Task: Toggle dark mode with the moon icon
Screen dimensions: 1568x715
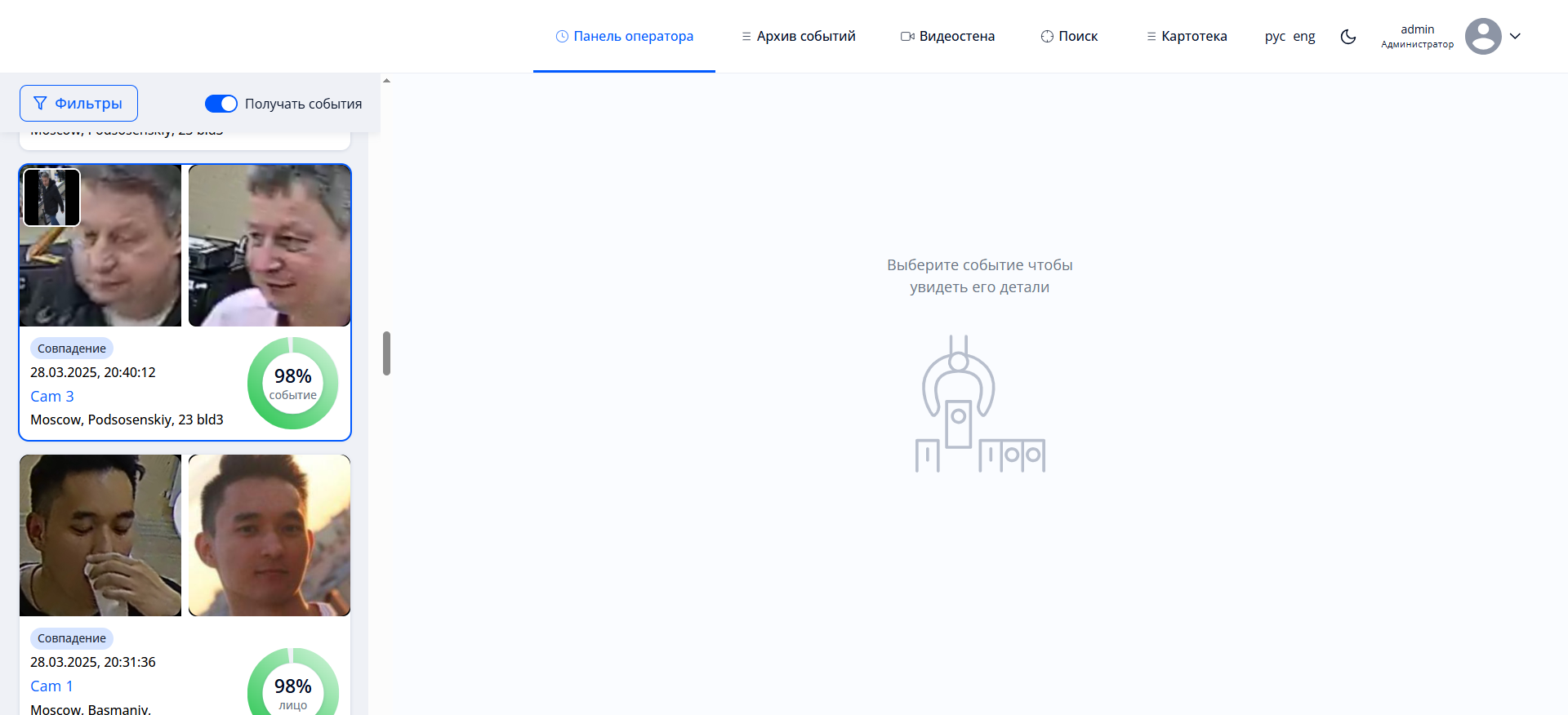Action: pyautogui.click(x=1348, y=37)
